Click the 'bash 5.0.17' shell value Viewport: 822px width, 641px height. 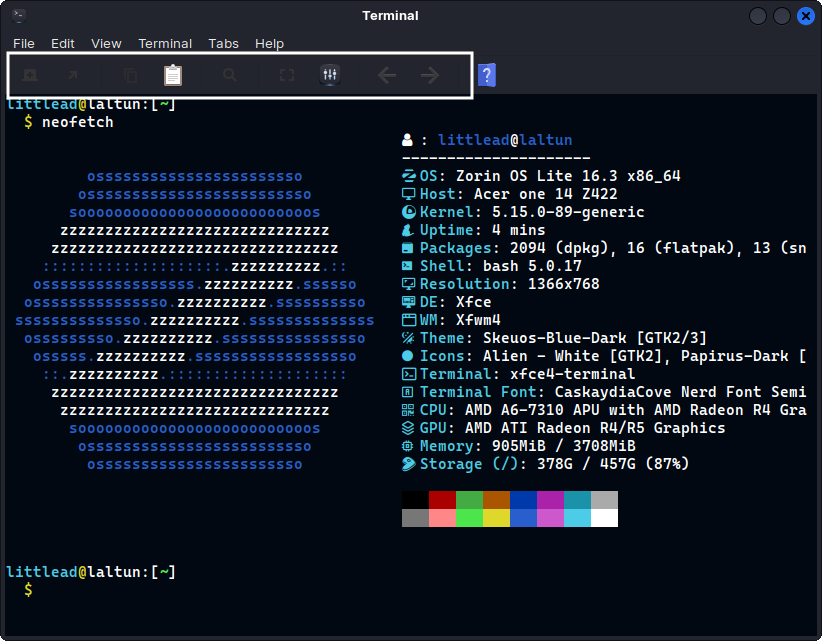(532, 266)
